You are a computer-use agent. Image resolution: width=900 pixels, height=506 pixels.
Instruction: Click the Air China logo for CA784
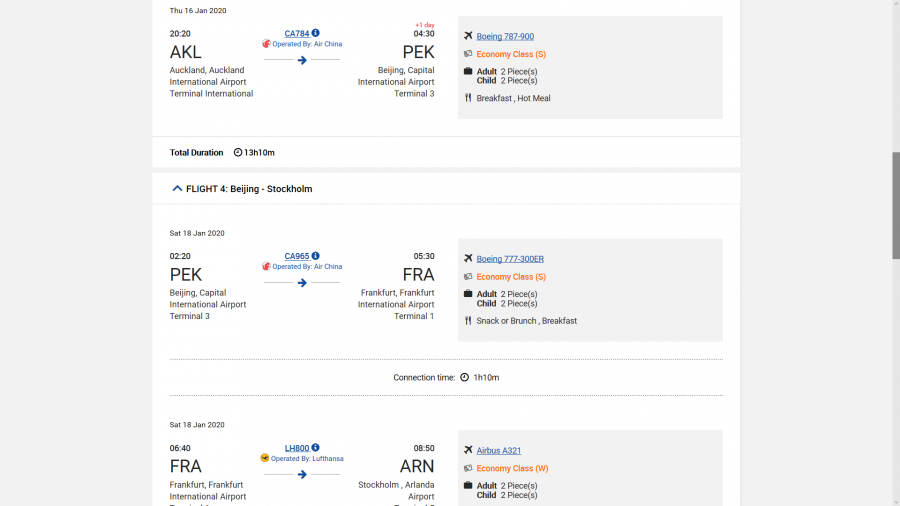pos(267,44)
